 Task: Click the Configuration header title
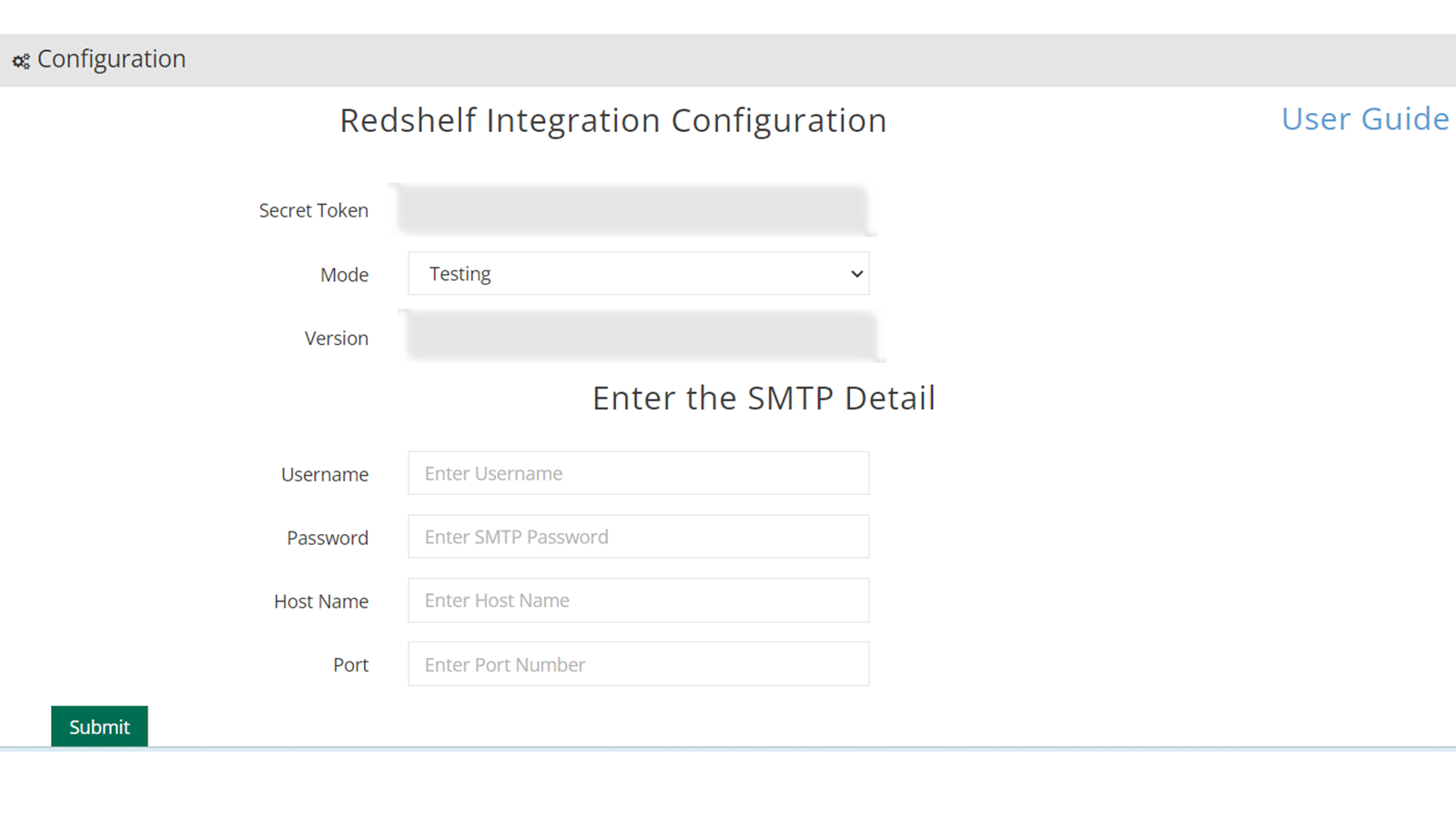(111, 59)
